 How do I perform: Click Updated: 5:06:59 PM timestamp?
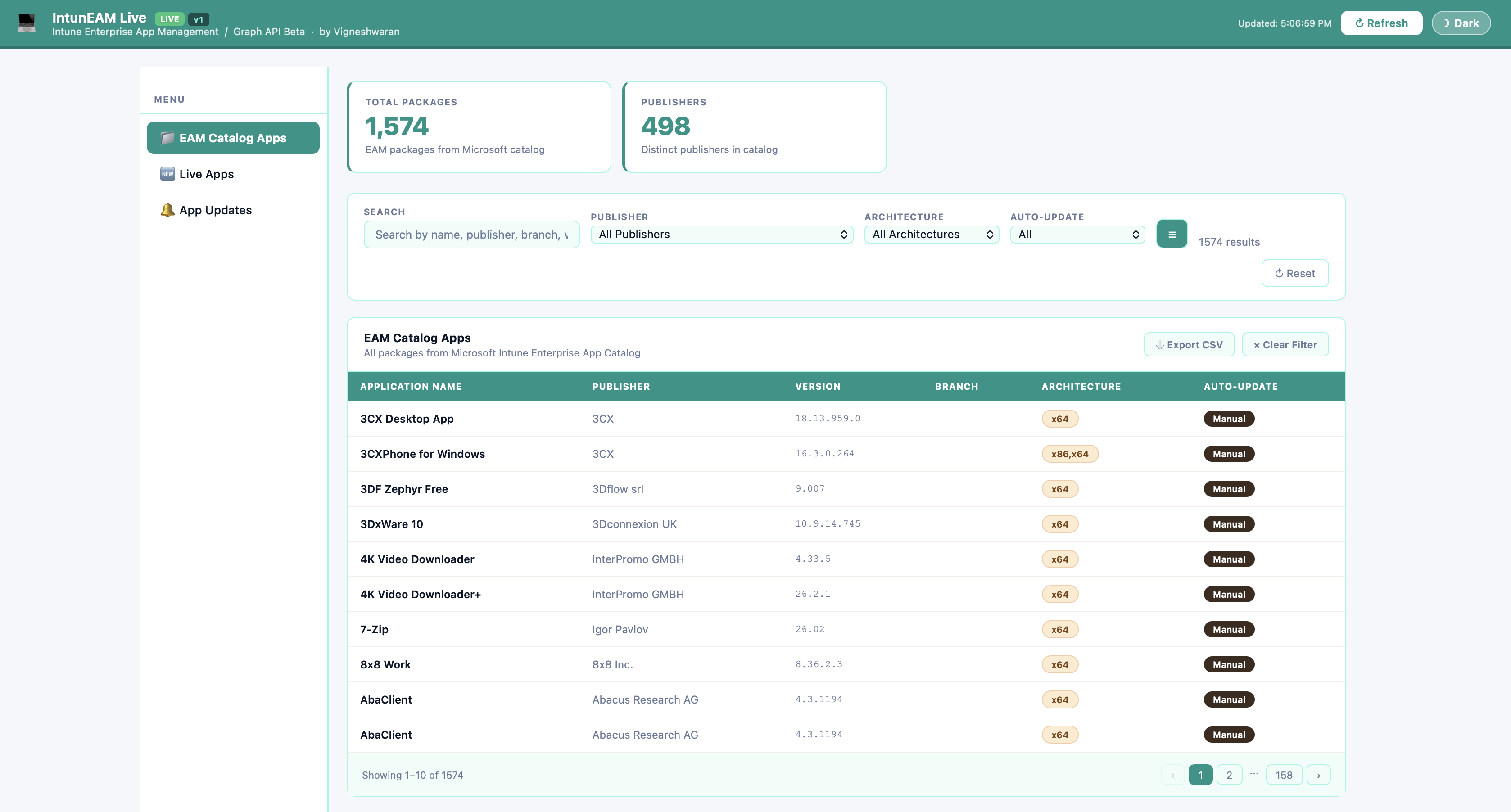coord(1284,23)
